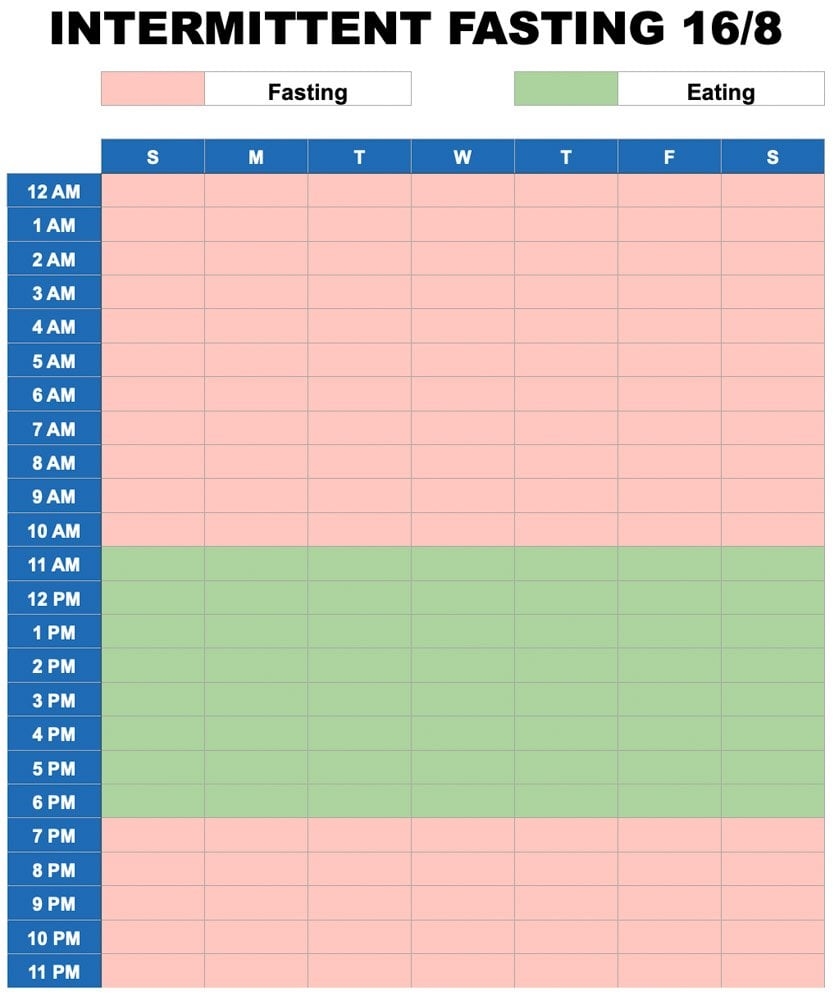Select the 11 PM row label

54,972
